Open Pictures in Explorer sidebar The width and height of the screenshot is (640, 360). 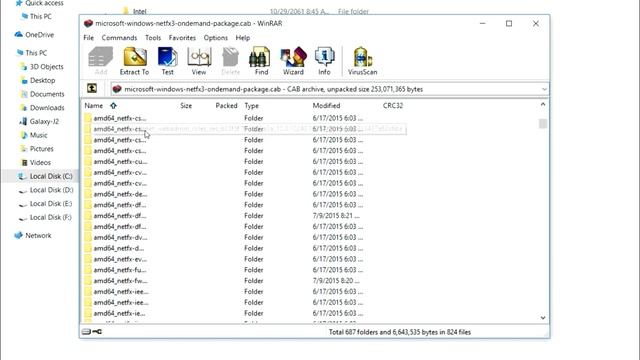(x=37, y=149)
